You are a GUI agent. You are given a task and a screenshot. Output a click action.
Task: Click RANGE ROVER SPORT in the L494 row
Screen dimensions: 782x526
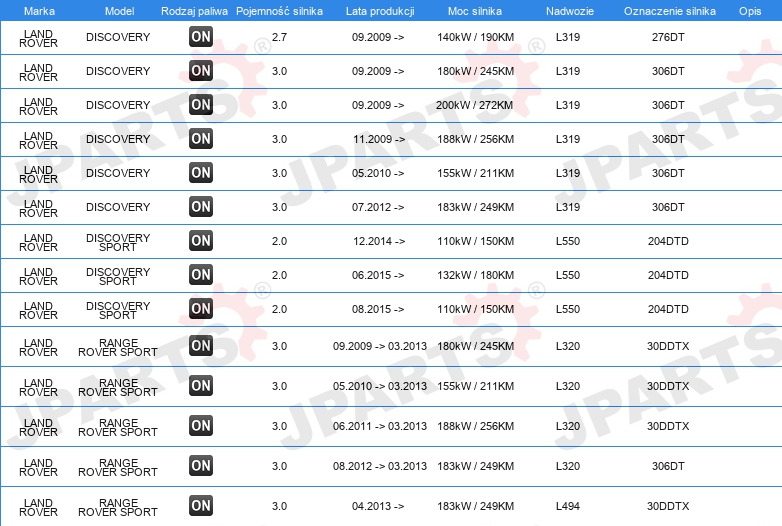click(x=118, y=507)
